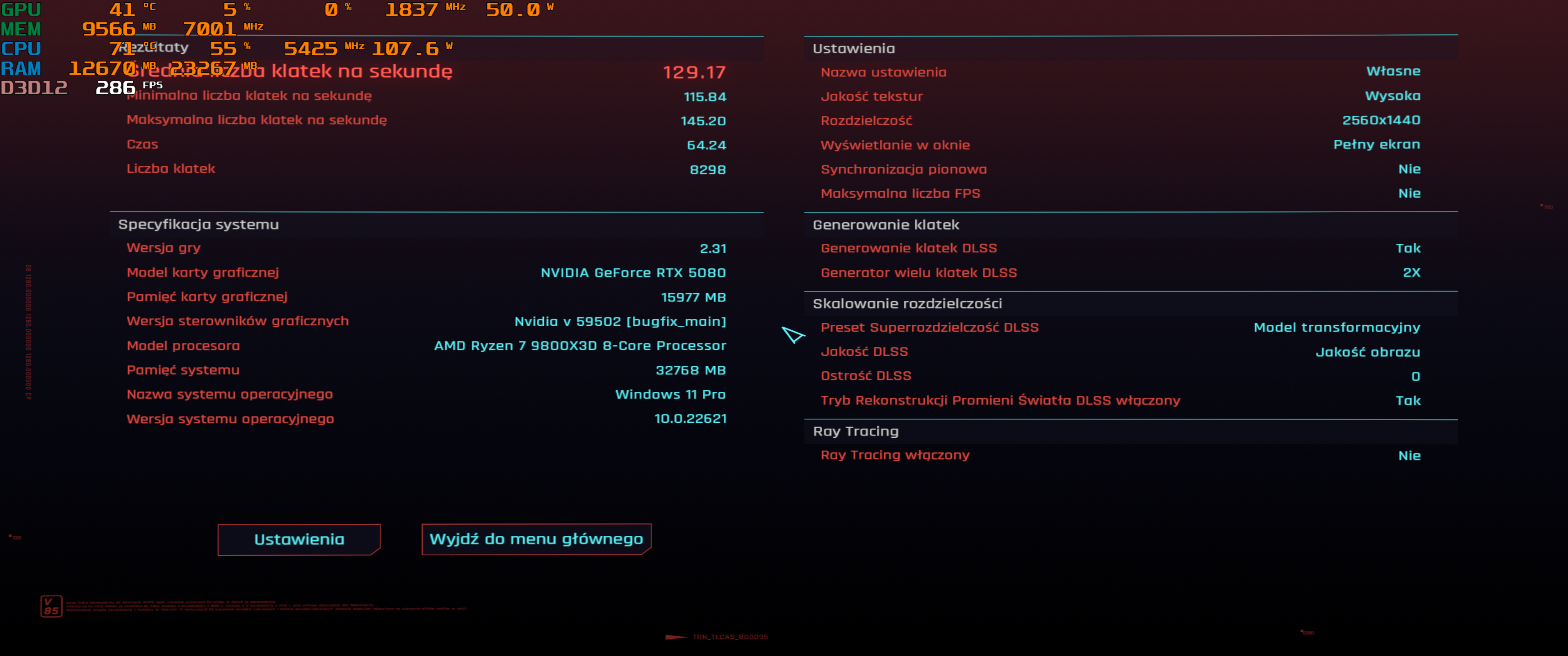The width and height of the screenshot is (1568, 656).
Task: Click the Ostrość DLSS value 0
Action: tap(1415, 376)
